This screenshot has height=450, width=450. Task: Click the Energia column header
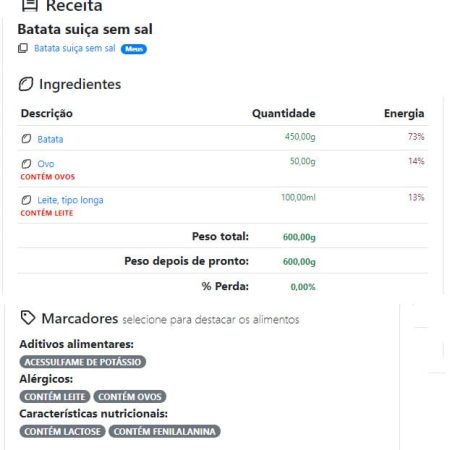tap(404, 113)
